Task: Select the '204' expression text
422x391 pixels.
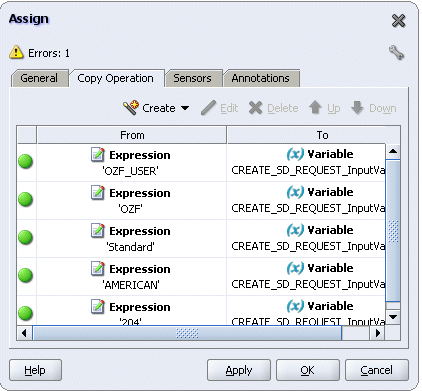Action: pyautogui.click(x=130, y=321)
